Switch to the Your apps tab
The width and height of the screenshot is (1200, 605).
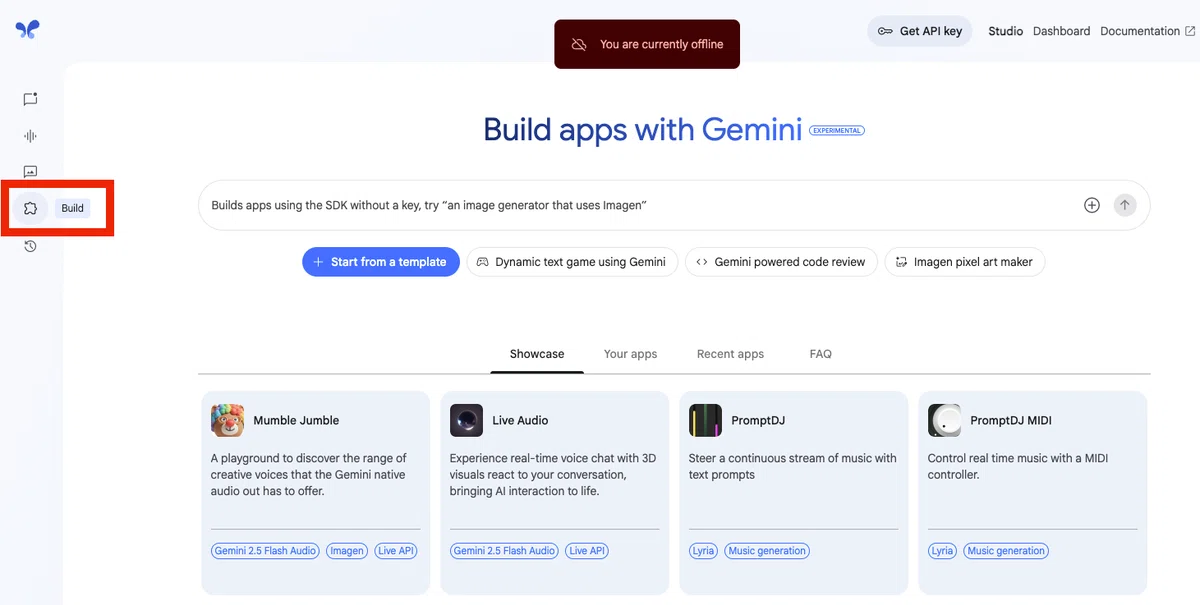[630, 354]
